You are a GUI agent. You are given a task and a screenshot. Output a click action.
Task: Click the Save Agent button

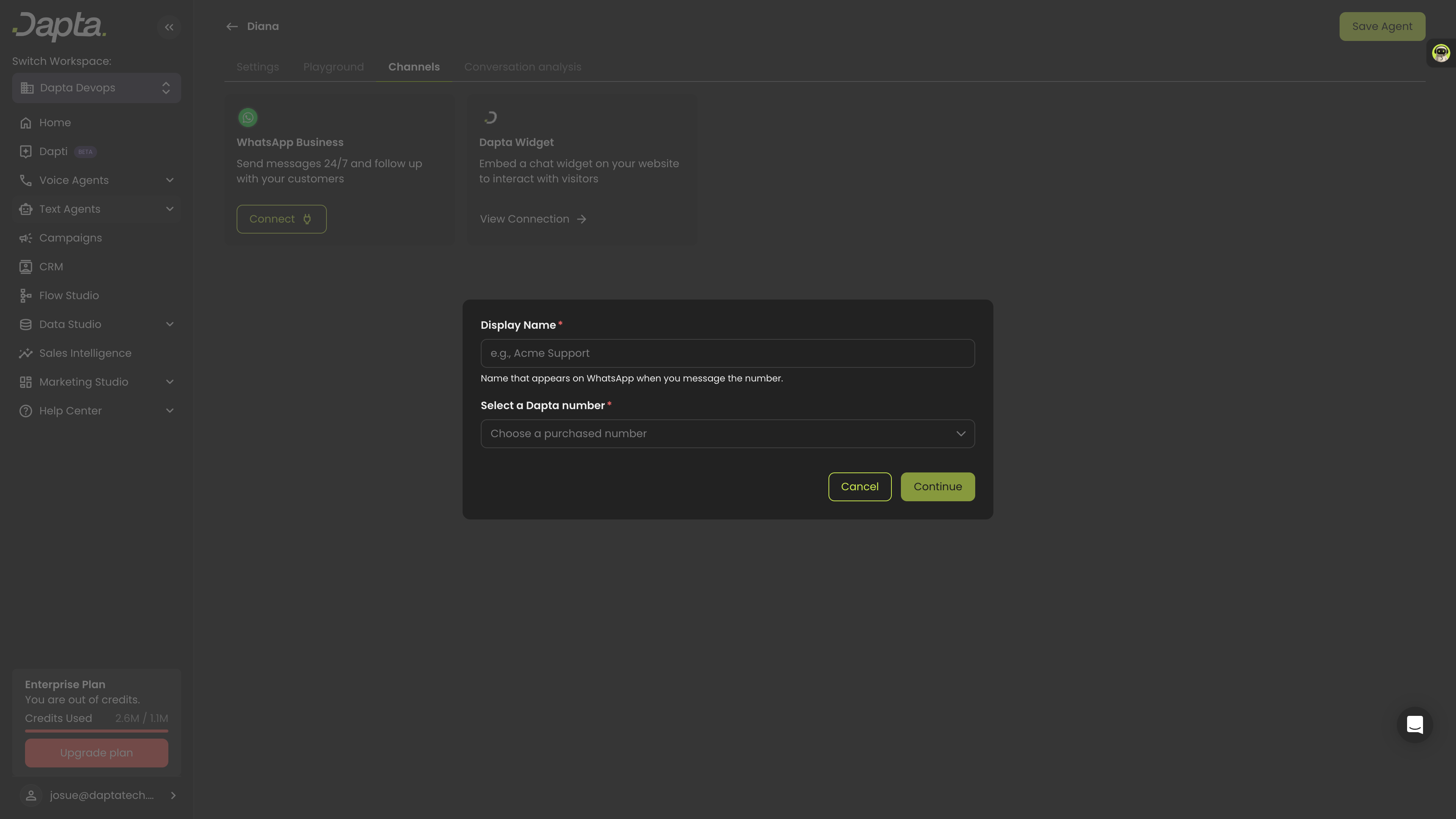pos(1382,27)
